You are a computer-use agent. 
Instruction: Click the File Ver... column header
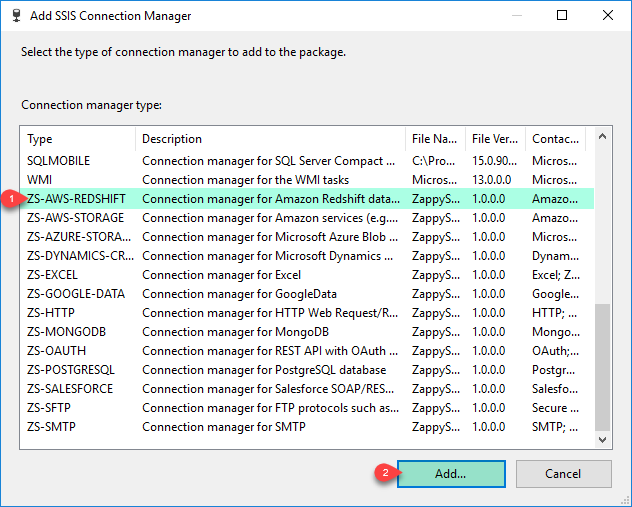[x=495, y=139]
